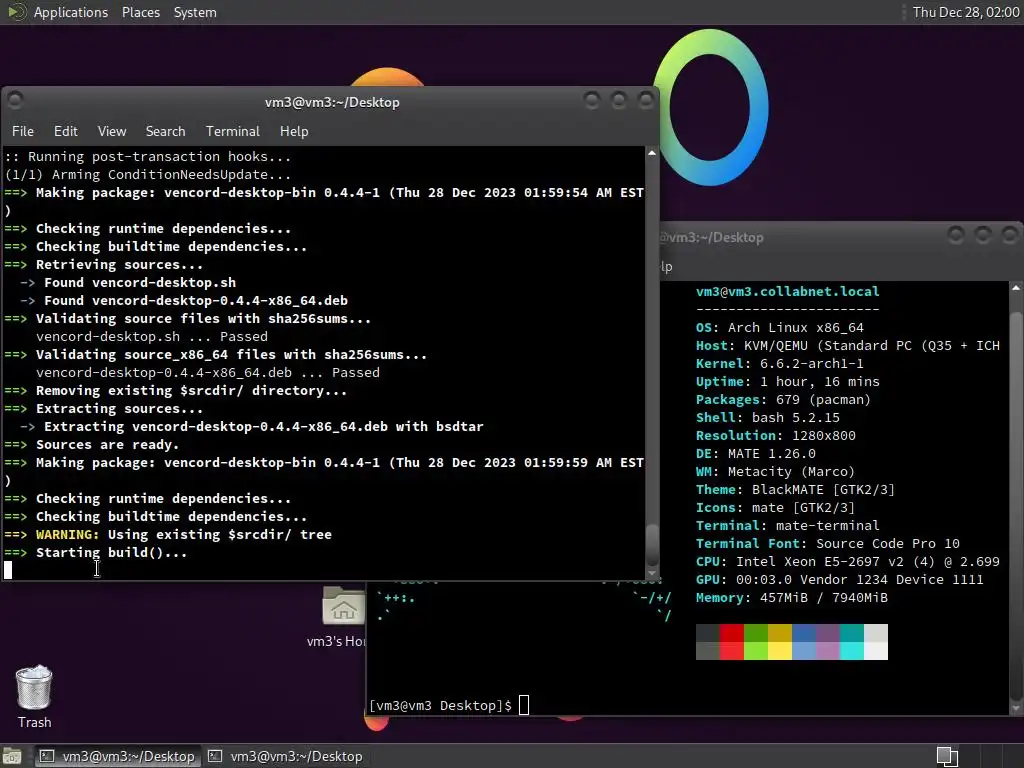Switch to second vm3@vm3:~/Desktop taskbar entry

coord(285,756)
